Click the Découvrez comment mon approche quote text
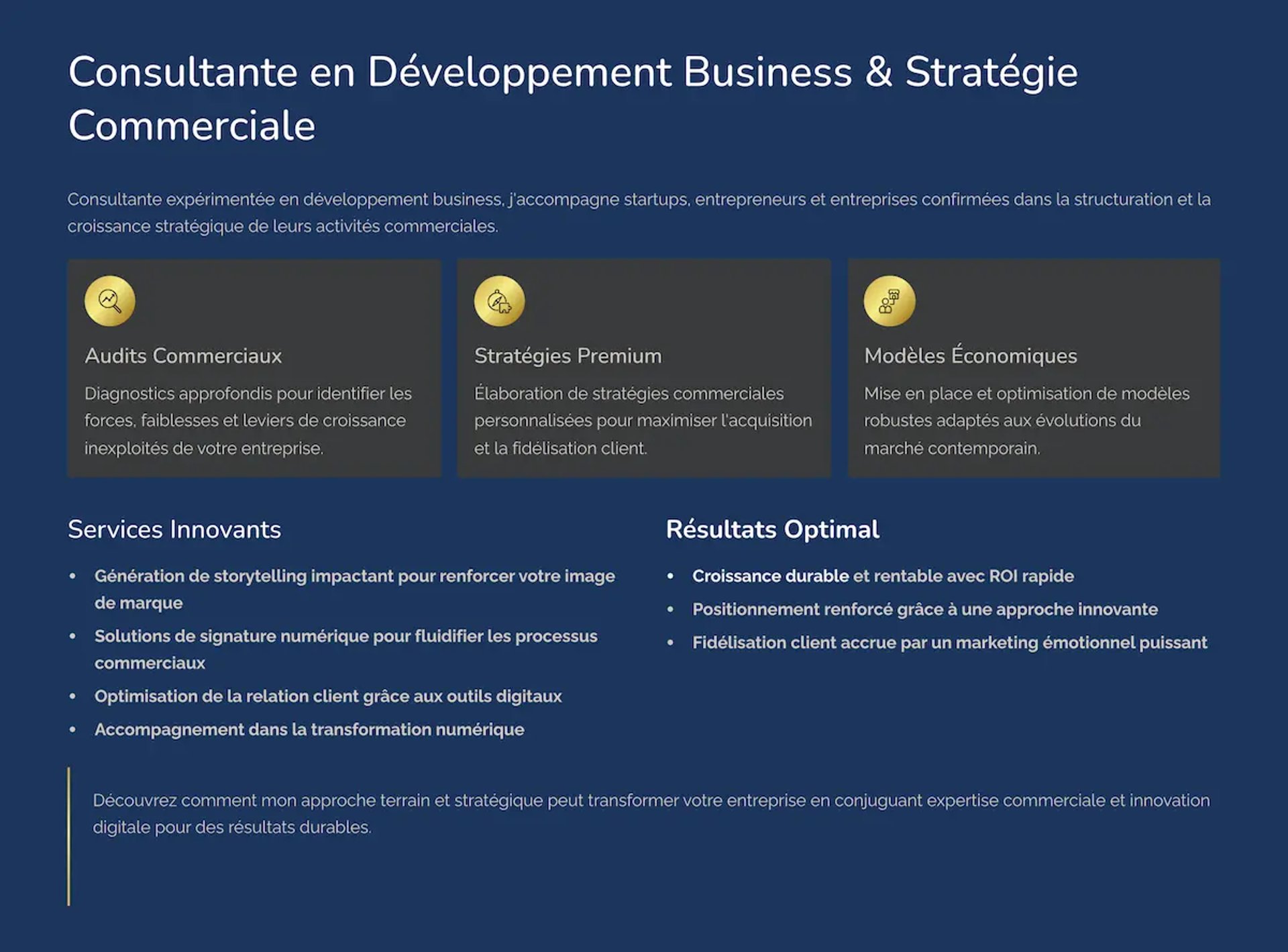This screenshot has height=952, width=1288. [651, 800]
